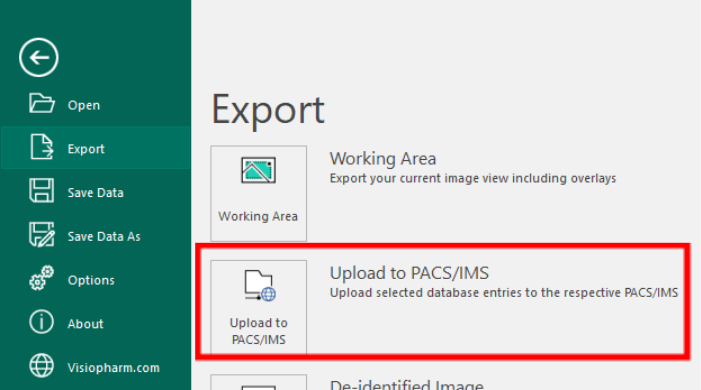Select Export in the sidebar

click(x=96, y=148)
